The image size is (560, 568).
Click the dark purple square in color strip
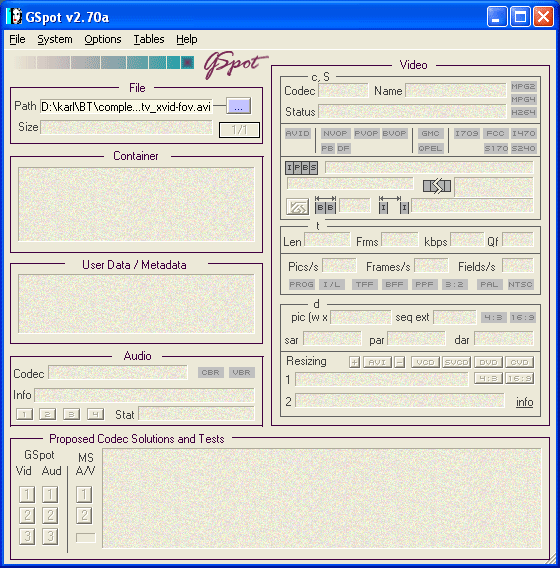coord(187,63)
